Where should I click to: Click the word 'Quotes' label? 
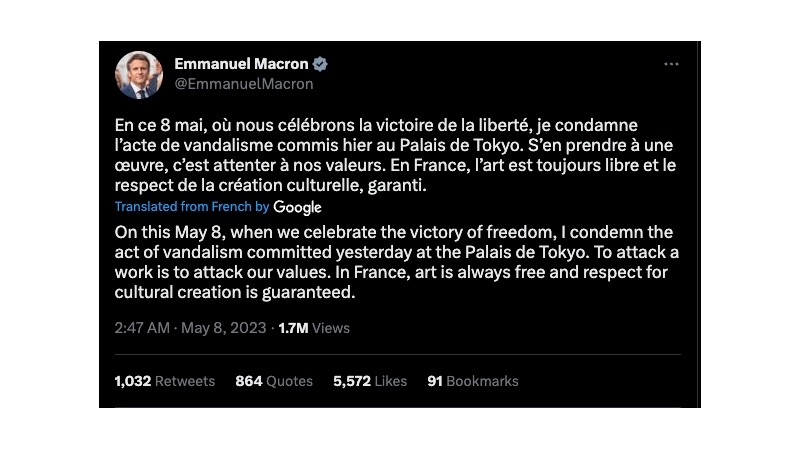(290, 381)
